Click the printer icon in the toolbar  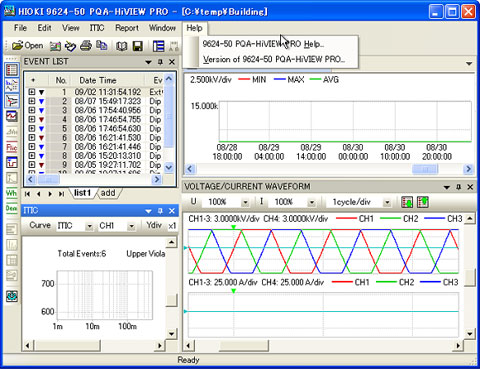[86, 46]
